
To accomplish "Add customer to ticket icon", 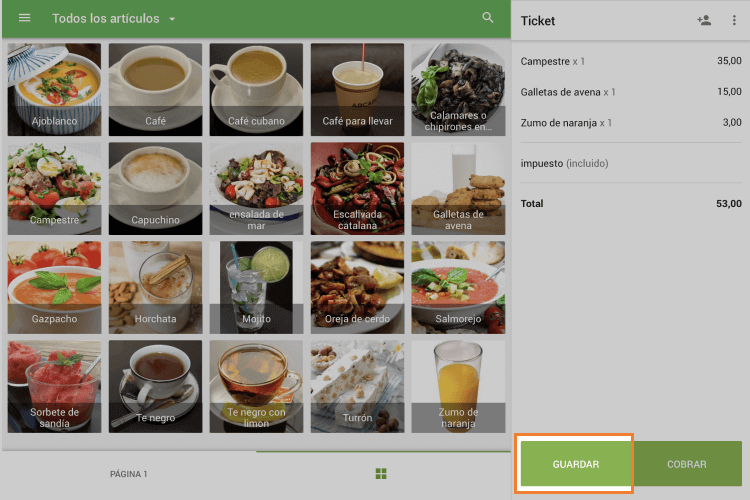I will [x=704, y=20].
